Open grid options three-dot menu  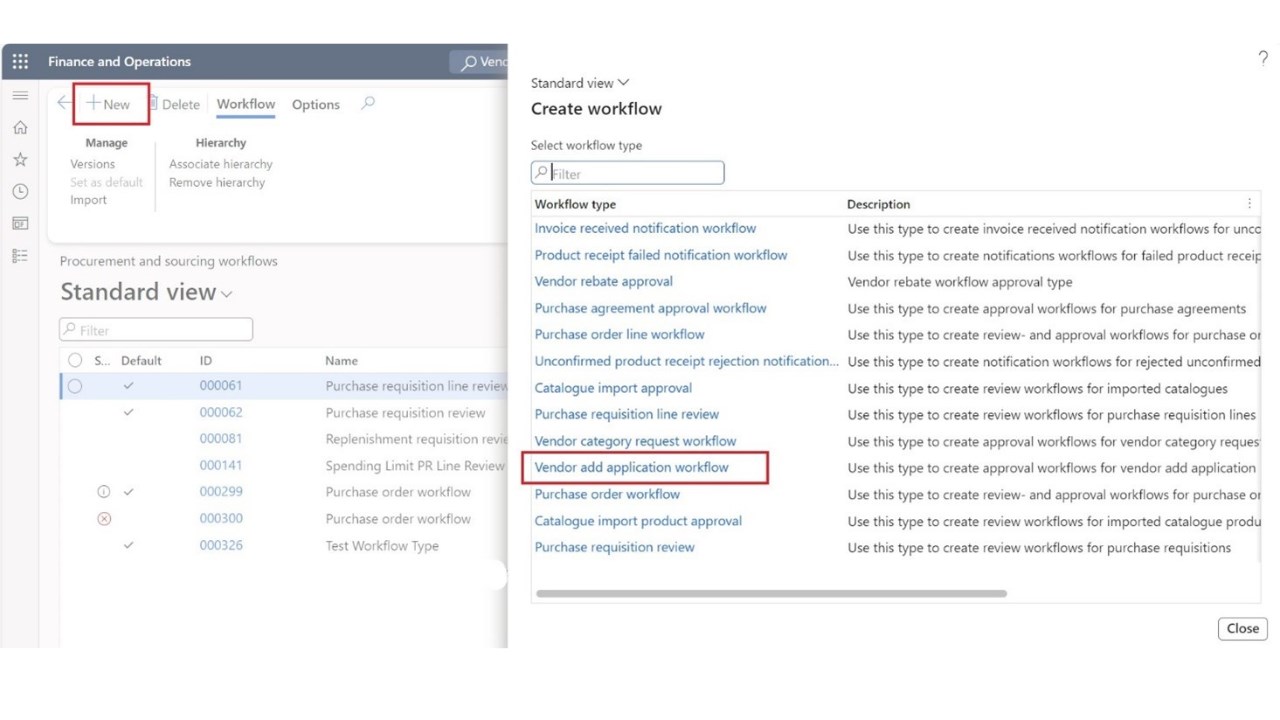(x=1249, y=204)
